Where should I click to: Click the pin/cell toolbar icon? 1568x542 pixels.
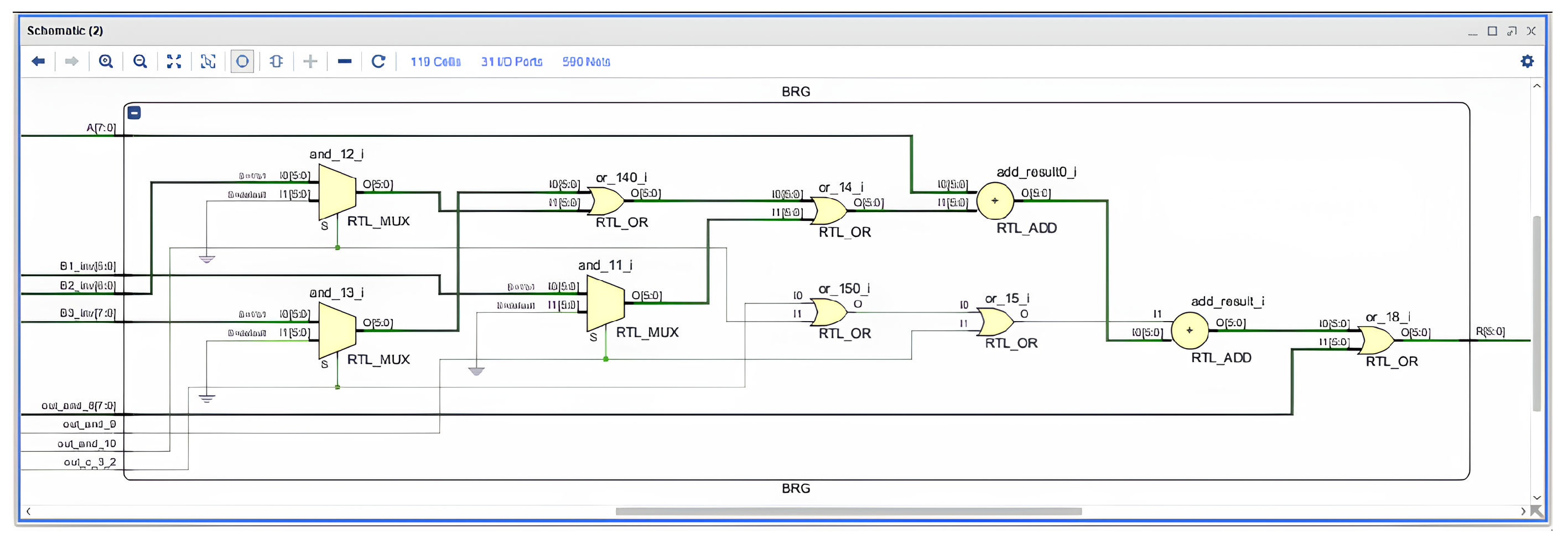(276, 61)
